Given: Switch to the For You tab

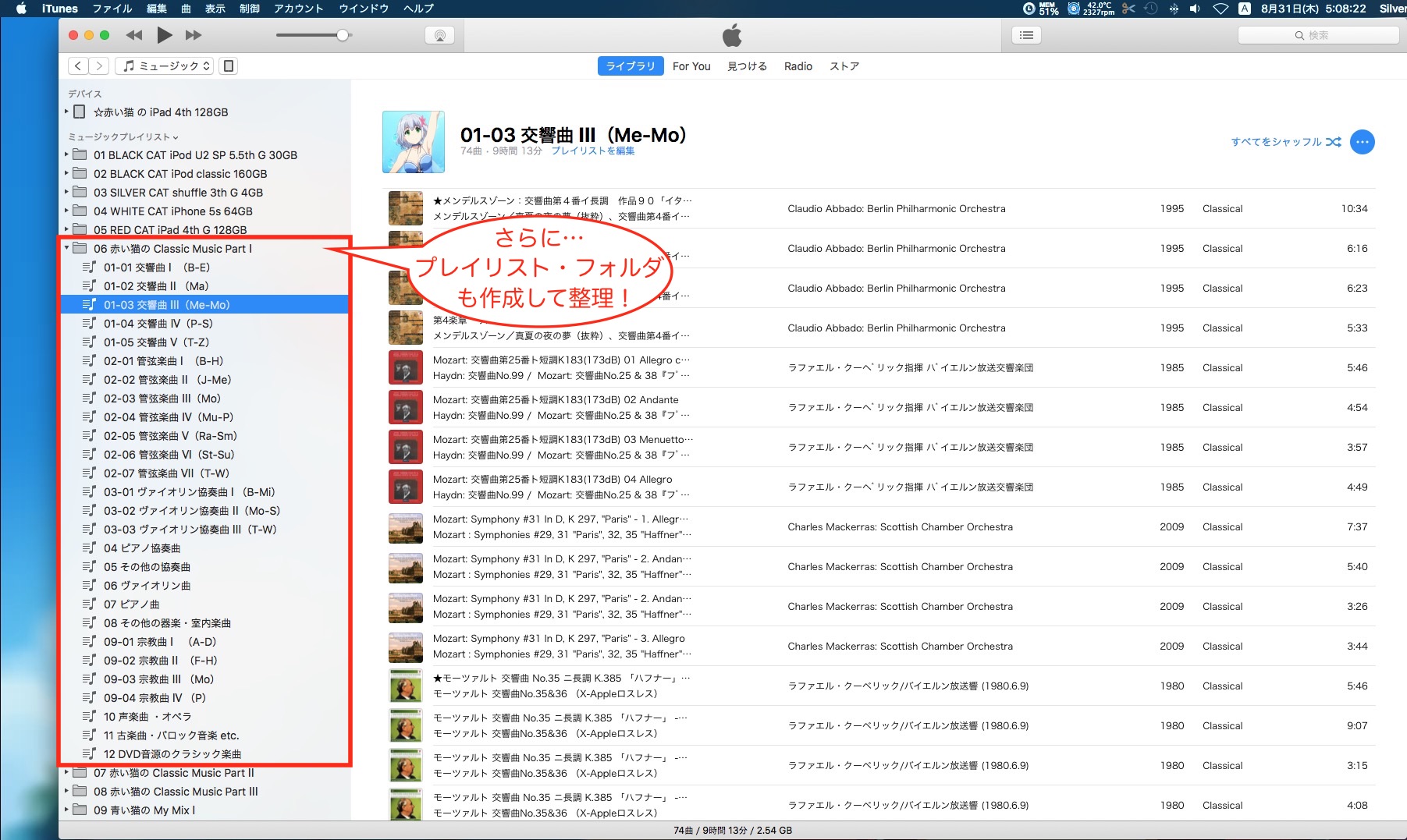Looking at the screenshot, I should click(691, 66).
